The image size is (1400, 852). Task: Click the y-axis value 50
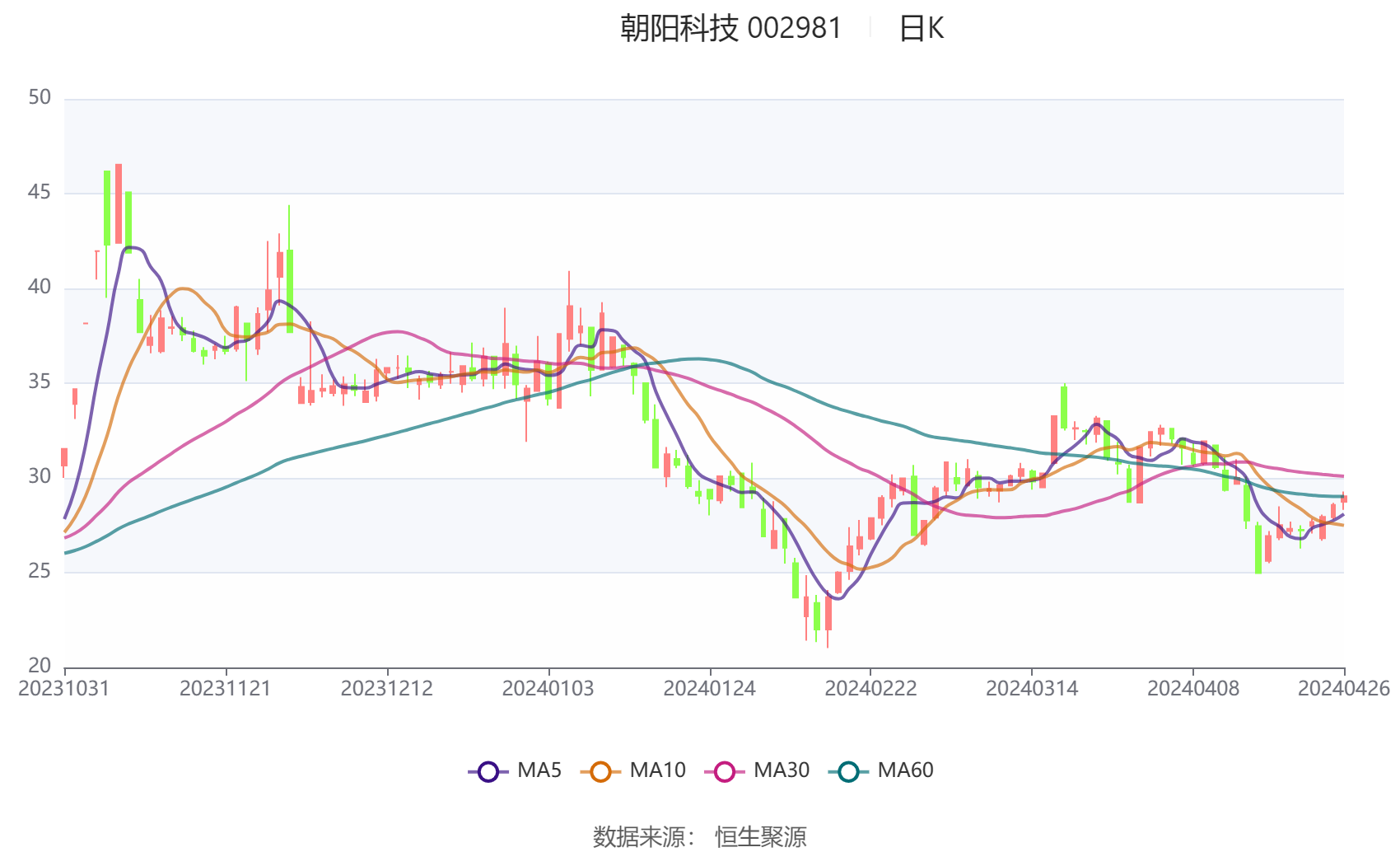coord(40,98)
